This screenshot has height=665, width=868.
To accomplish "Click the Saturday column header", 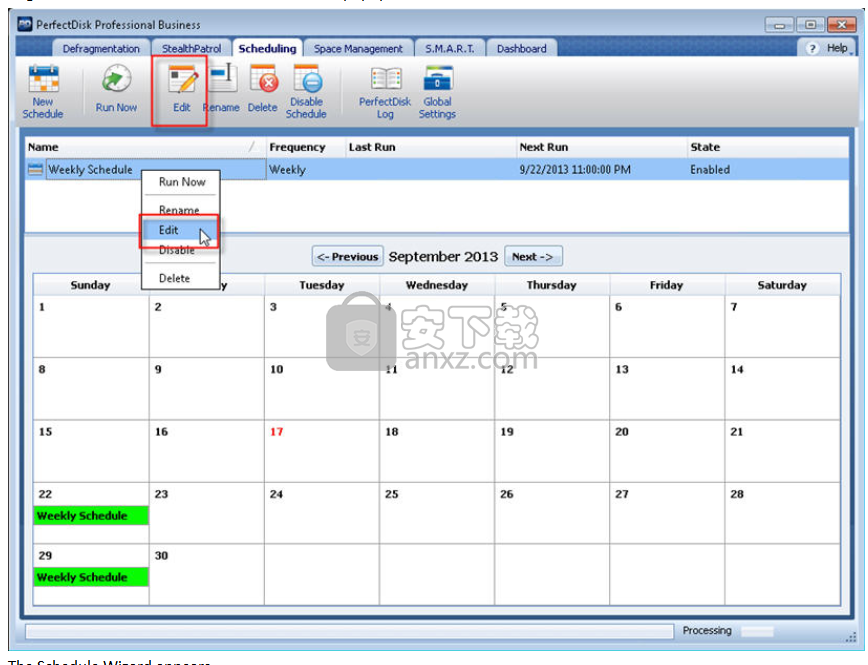I will (782, 285).
